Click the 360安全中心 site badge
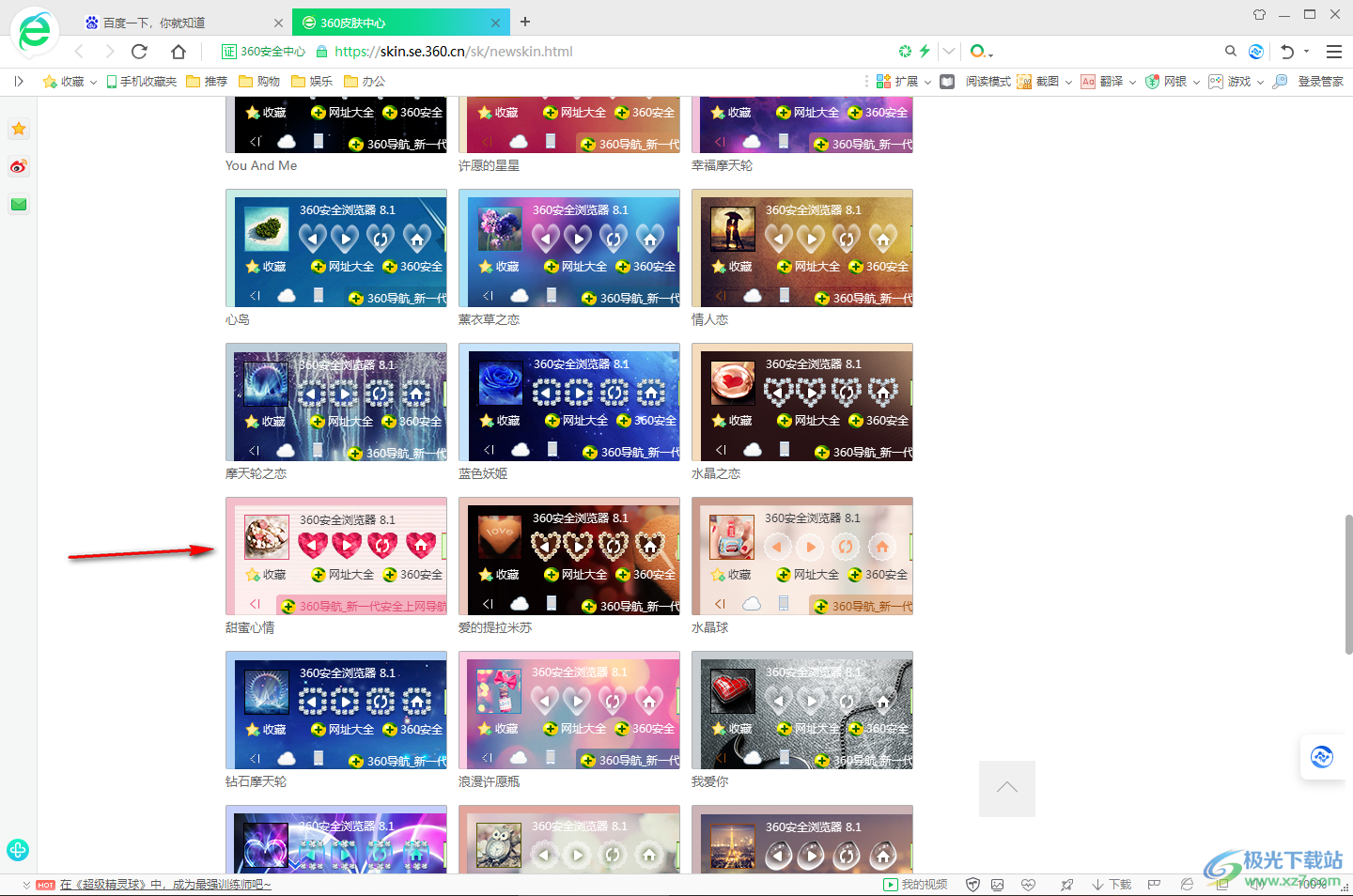1353x896 pixels. point(263,52)
